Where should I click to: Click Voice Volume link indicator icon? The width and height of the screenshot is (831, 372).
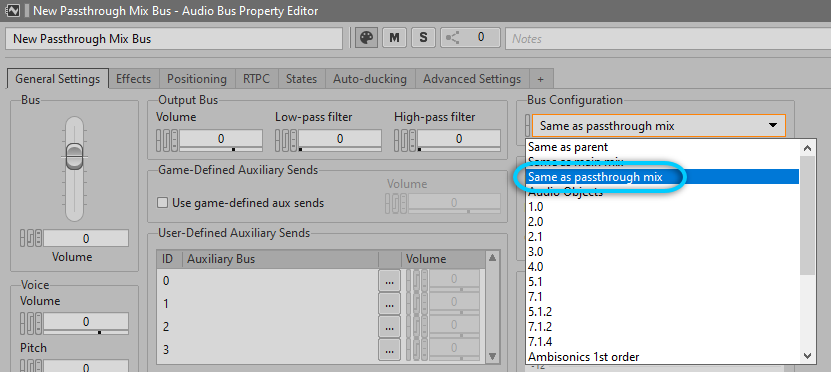pos(31,322)
